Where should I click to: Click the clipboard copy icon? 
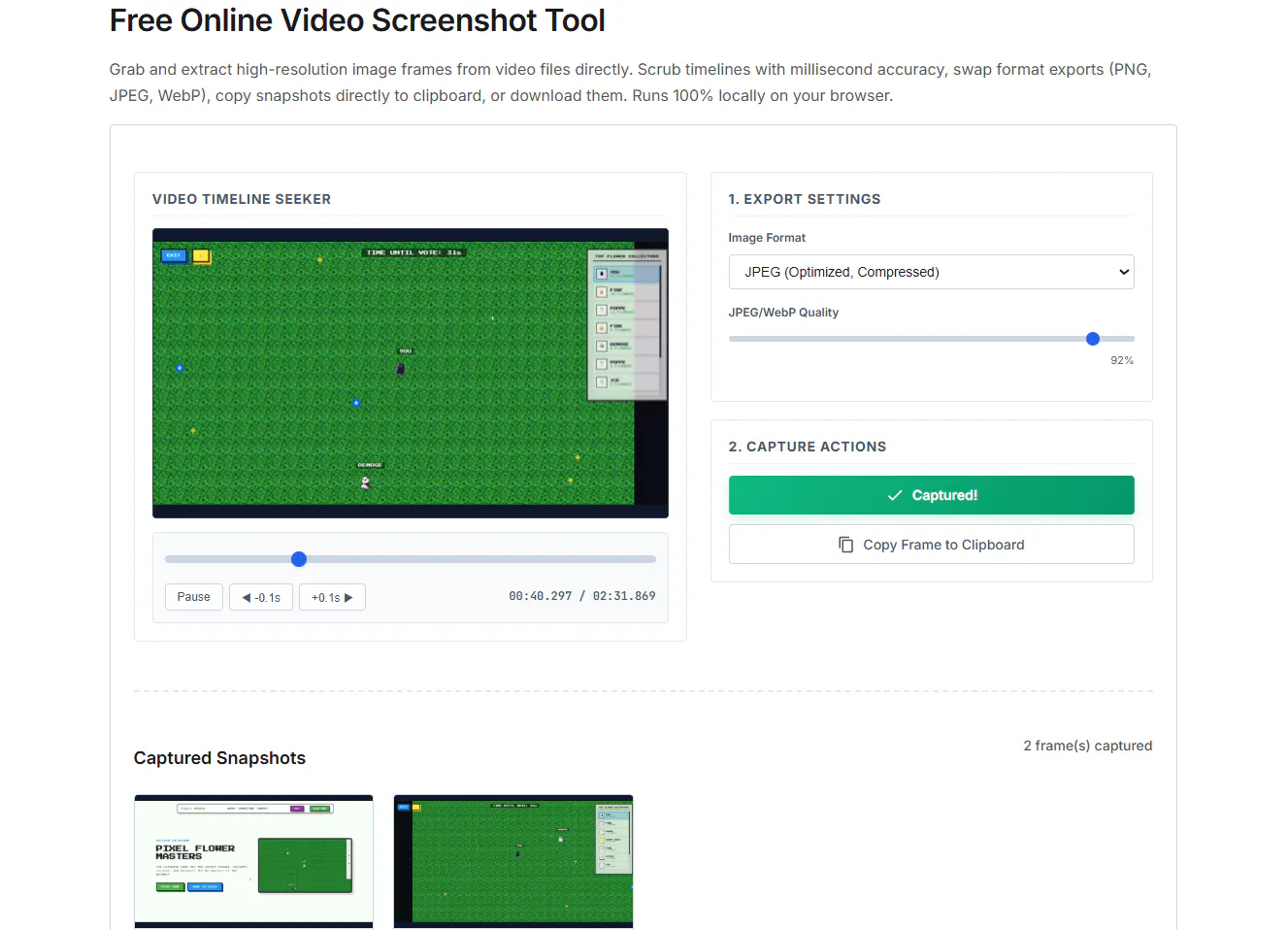[x=846, y=545]
